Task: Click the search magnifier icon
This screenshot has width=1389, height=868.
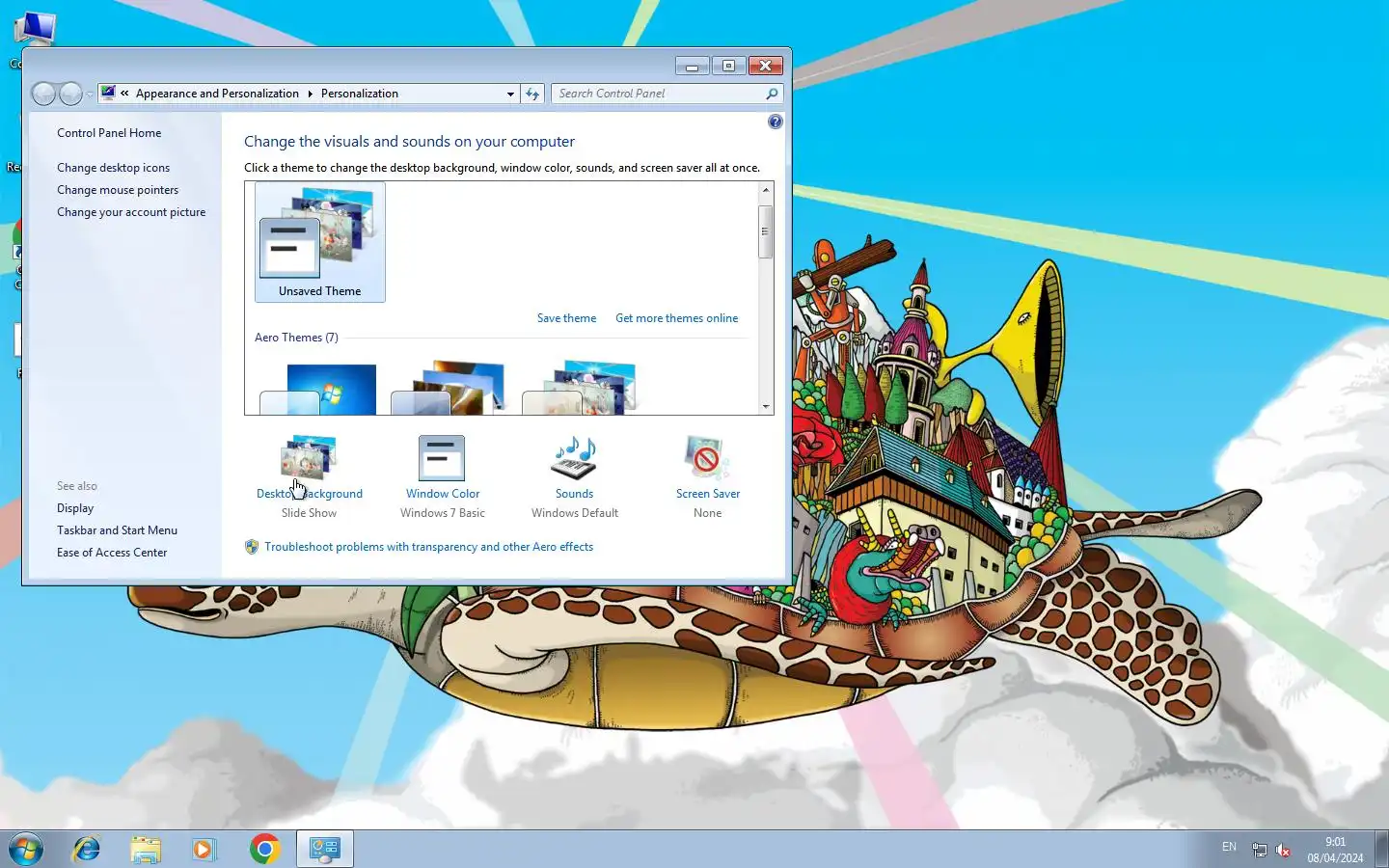Action: click(772, 94)
